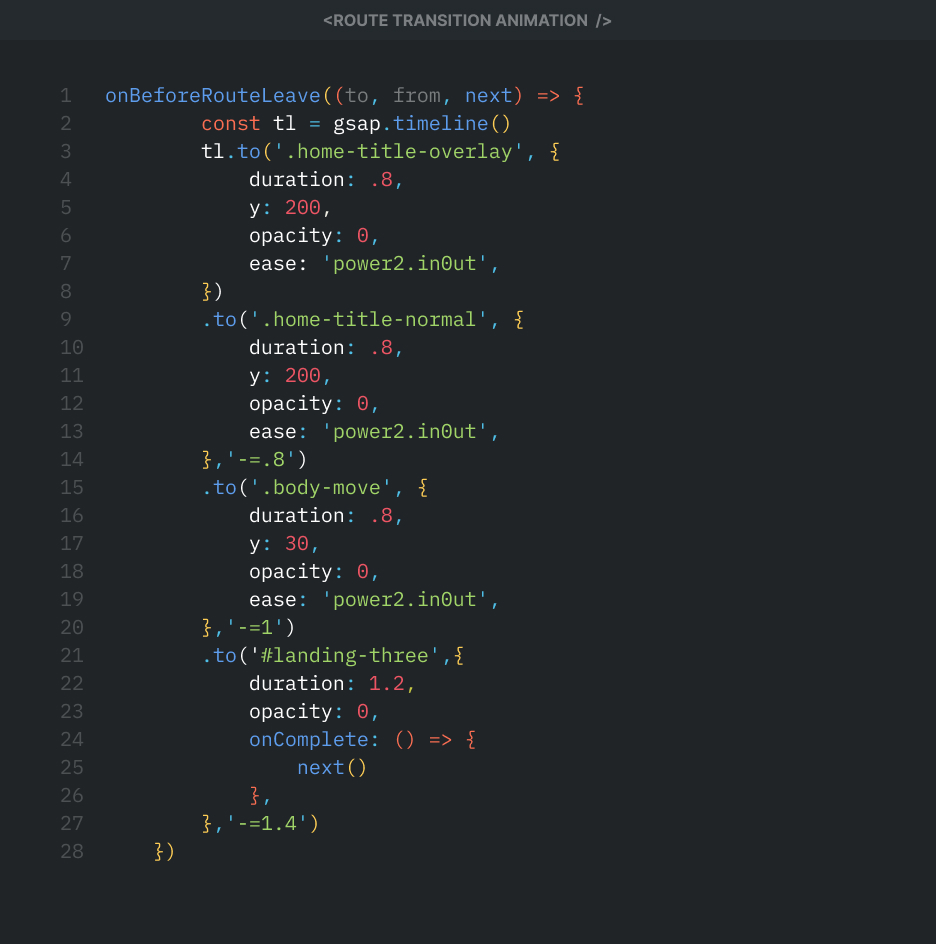Click 'y: 200' on line 11
The image size is (936, 944).
(x=285, y=376)
